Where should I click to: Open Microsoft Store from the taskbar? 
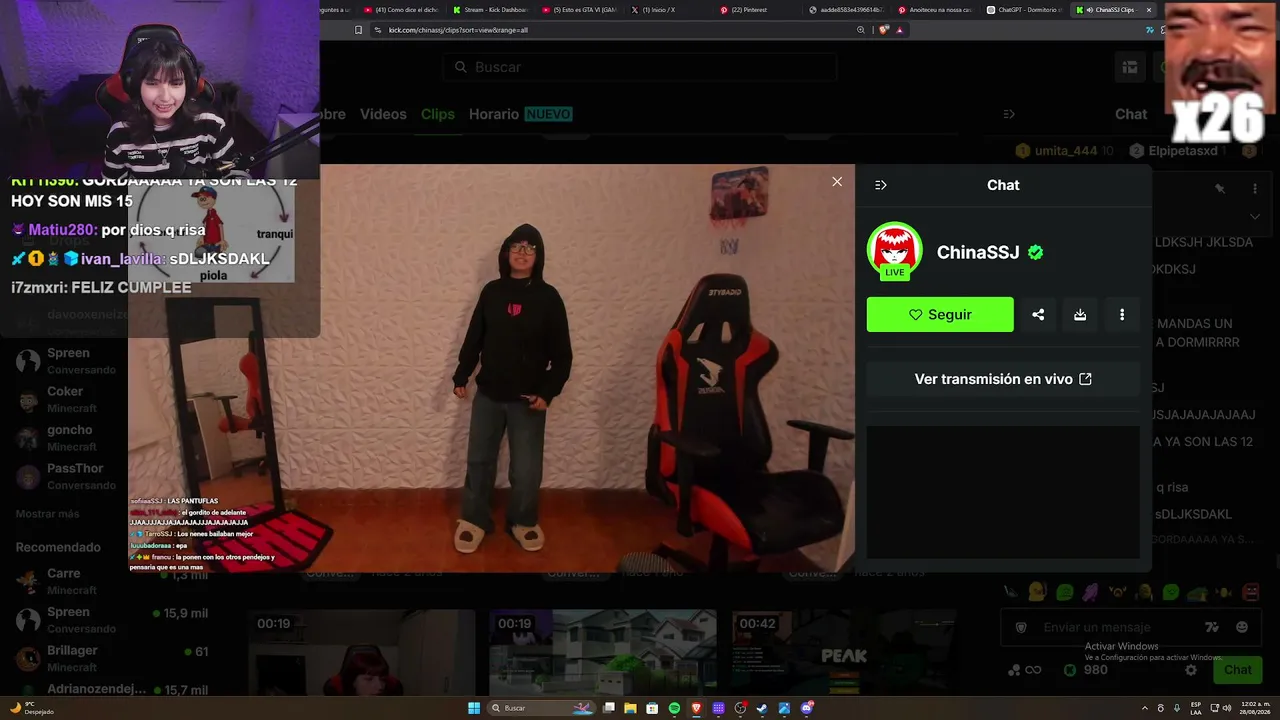[x=652, y=708]
